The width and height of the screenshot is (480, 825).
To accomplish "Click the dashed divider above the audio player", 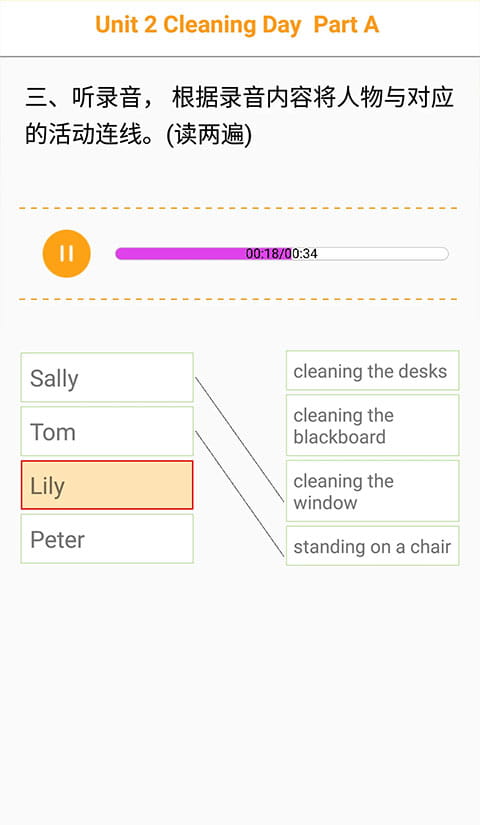I will [238, 208].
